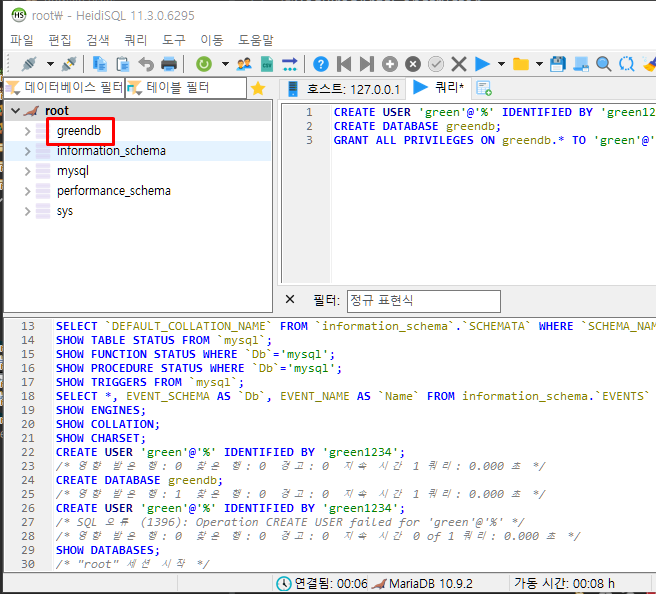This screenshot has width=656, height=594.
Task: Open the 도움말 menu
Action: 256,40
